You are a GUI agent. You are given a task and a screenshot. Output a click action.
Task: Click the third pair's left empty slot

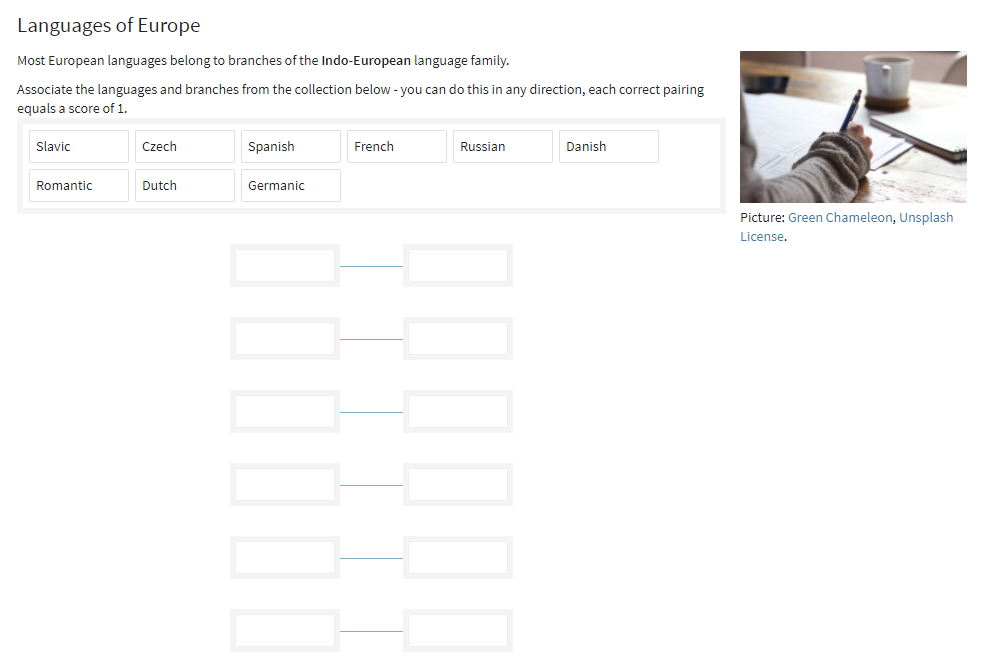(x=285, y=412)
